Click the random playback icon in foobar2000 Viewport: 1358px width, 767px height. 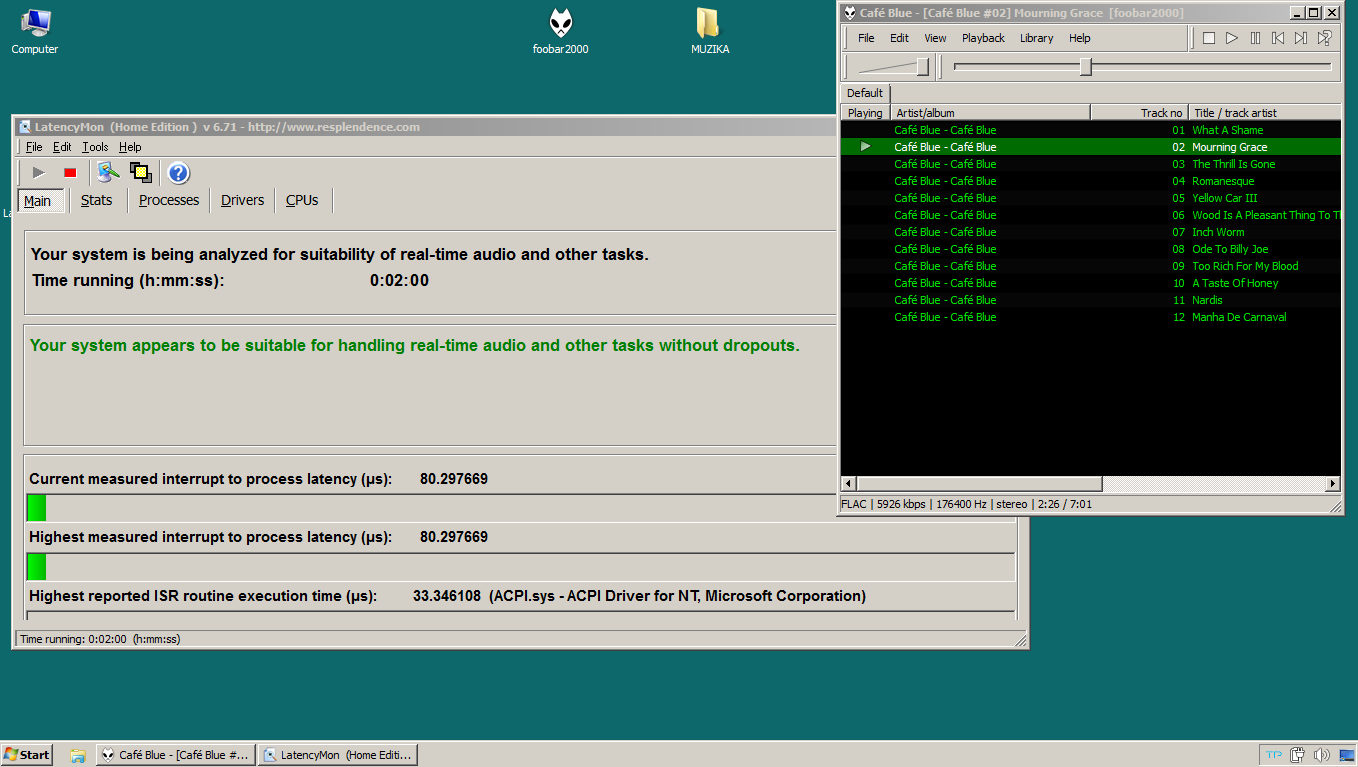(1324, 38)
